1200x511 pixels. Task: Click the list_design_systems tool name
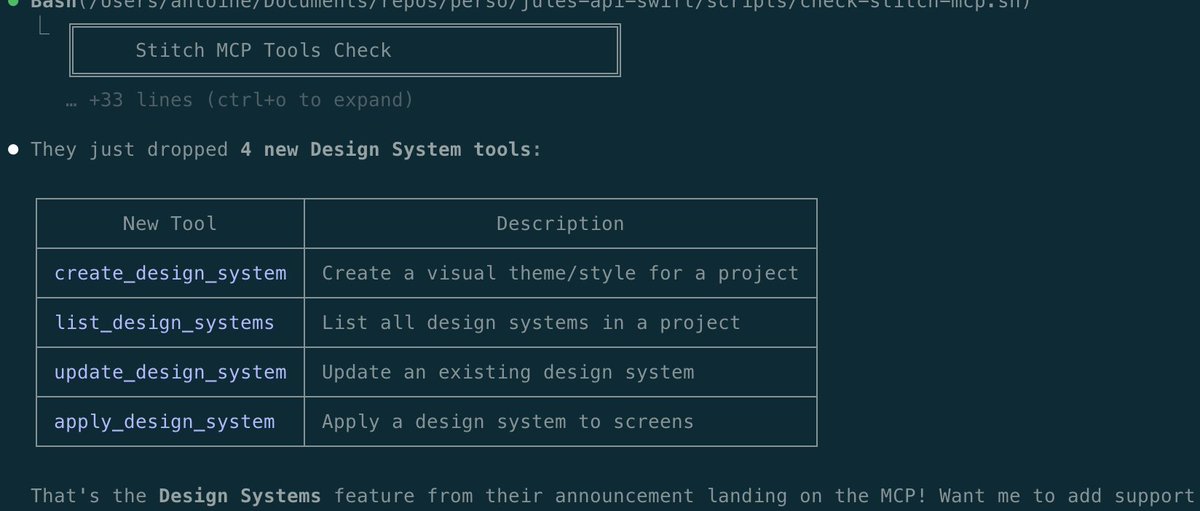[164, 323]
